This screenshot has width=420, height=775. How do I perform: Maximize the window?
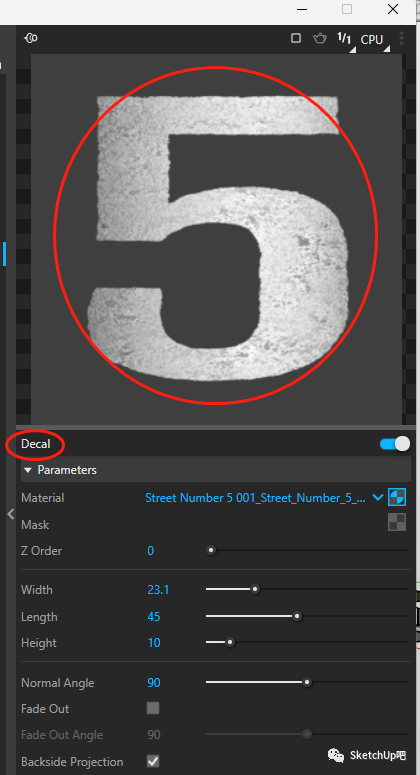(347, 9)
